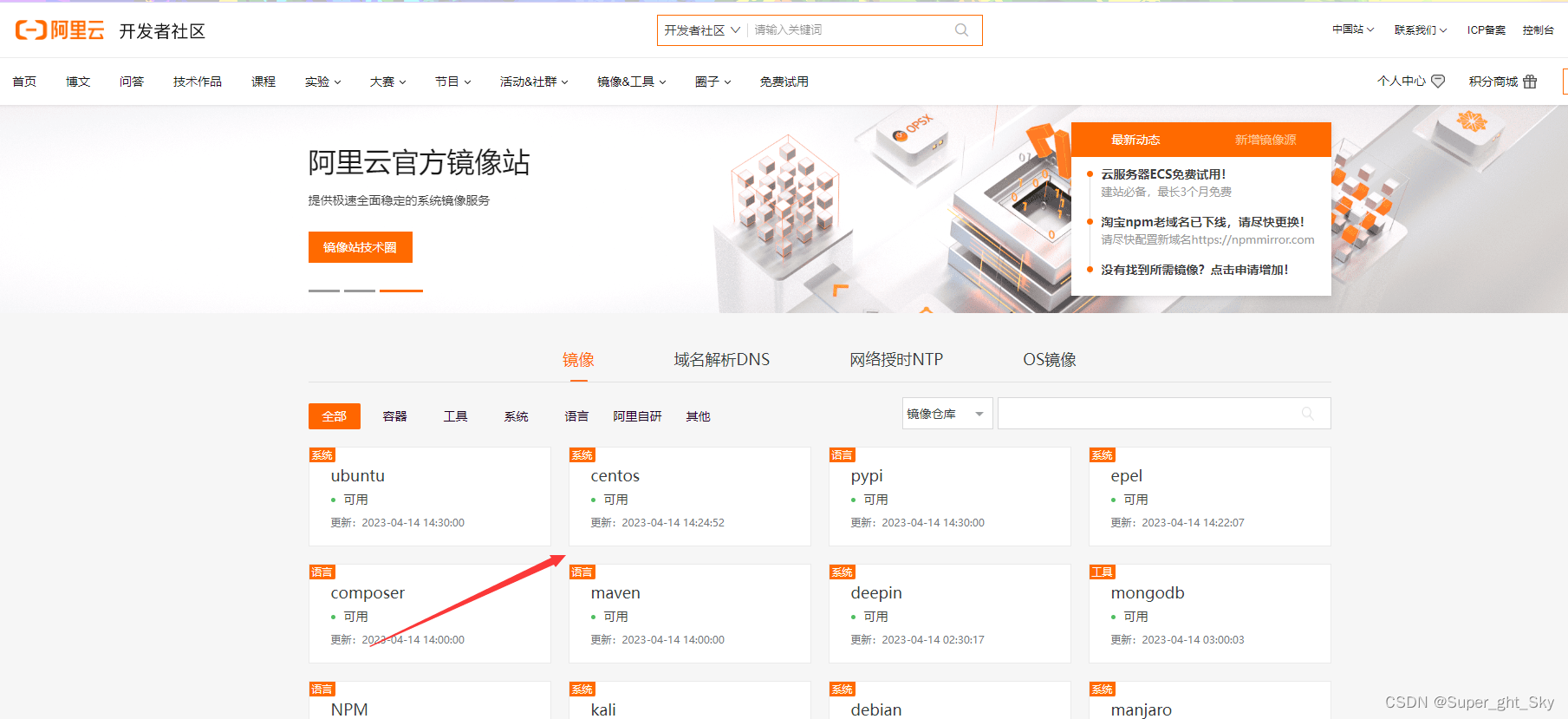
Task: Click 没有找到所需镜像？点击申请增加 link
Action: [x=1194, y=270]
